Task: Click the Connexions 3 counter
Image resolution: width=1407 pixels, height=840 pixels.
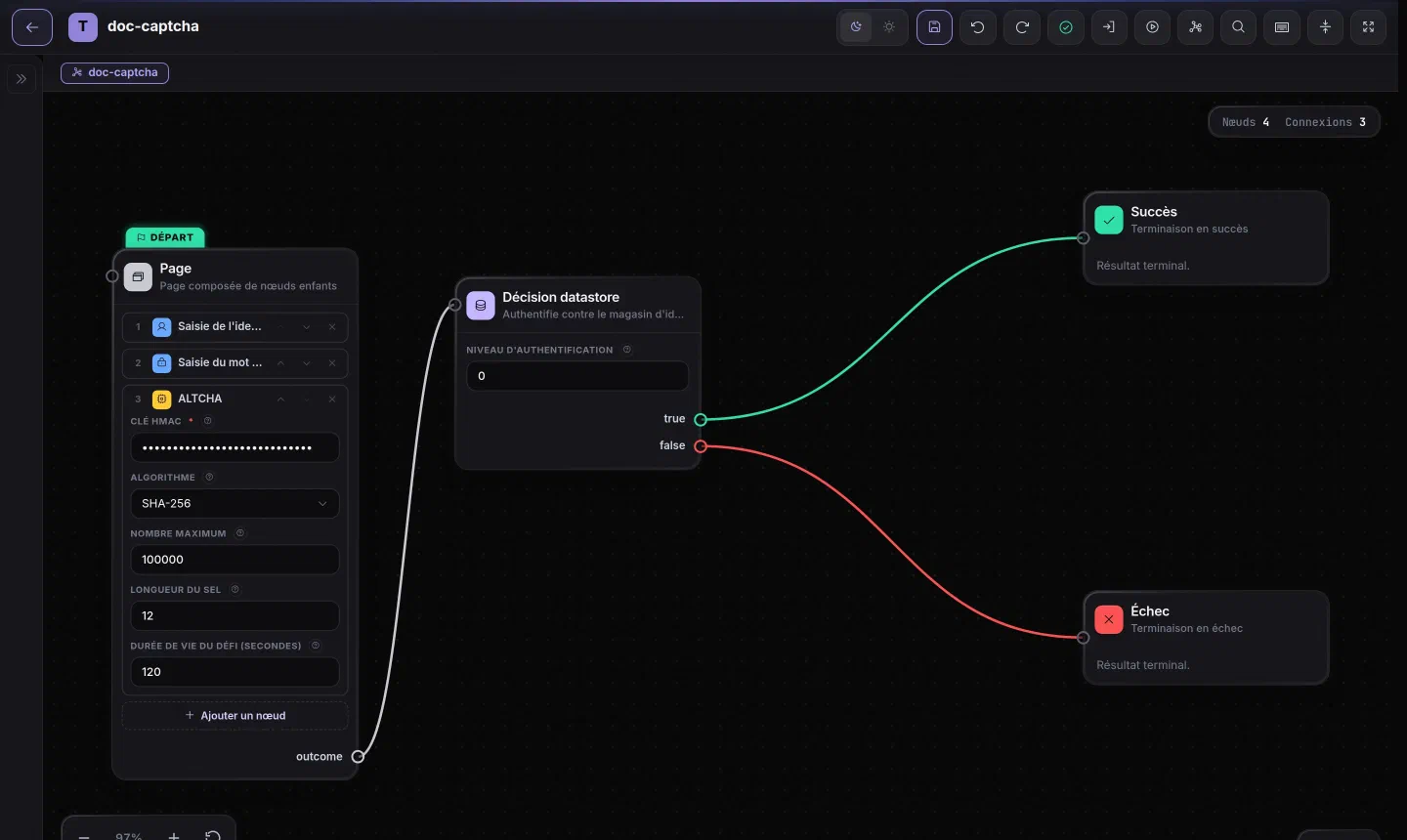Action: 1325,122
